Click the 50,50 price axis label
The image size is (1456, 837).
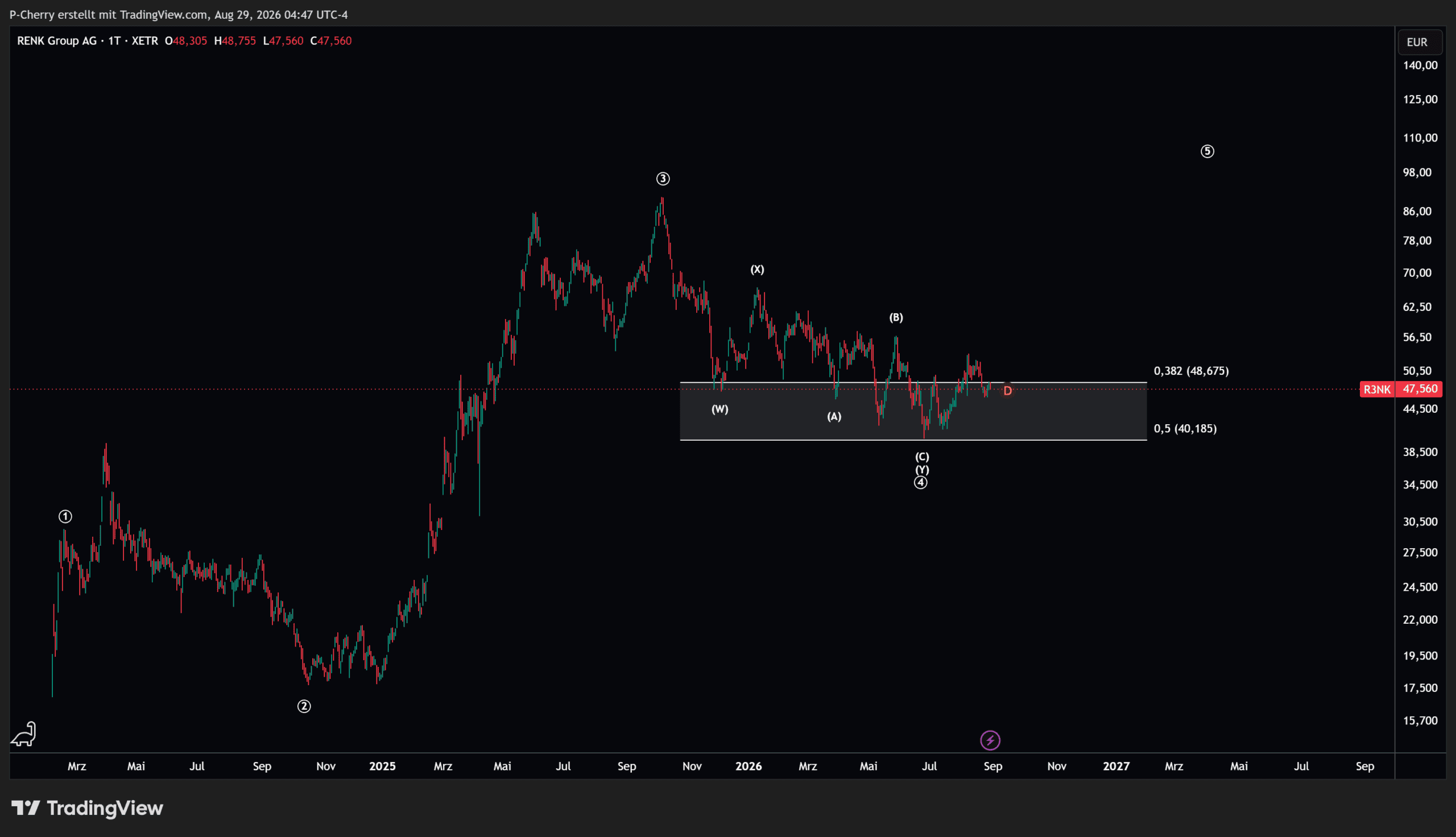[x=1417, y=371]
